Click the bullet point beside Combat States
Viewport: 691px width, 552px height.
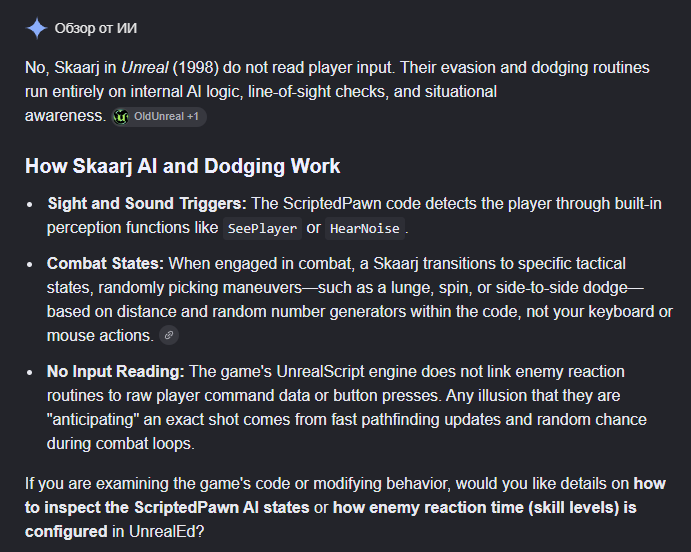pos(30,264)
